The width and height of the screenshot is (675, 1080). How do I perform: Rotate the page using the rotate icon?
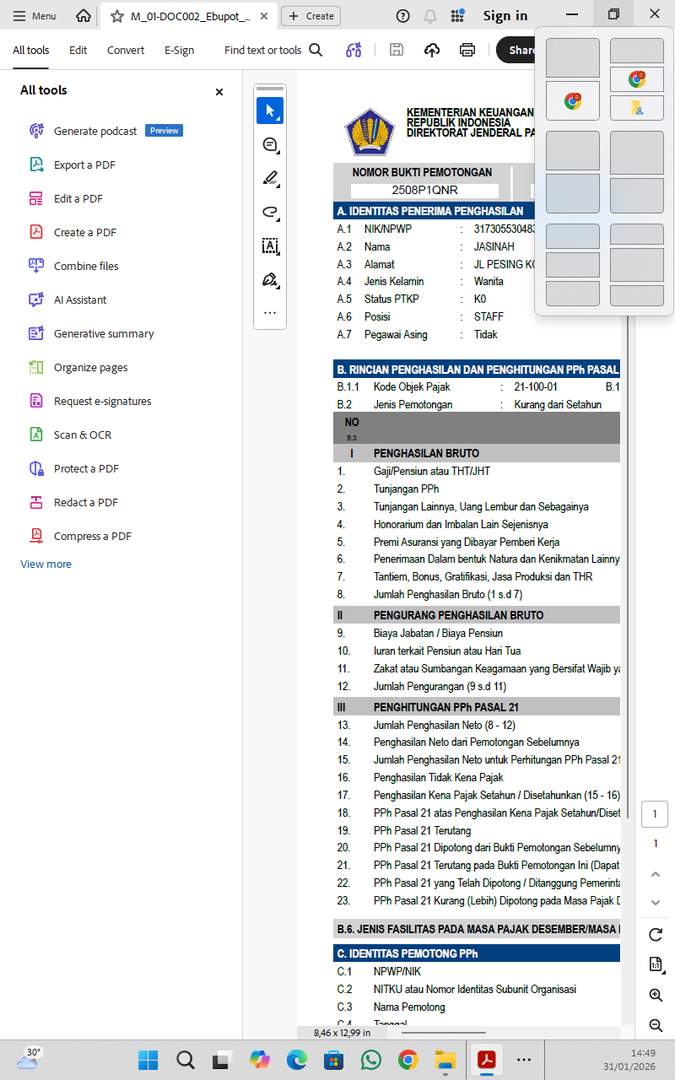pos(656,935)
